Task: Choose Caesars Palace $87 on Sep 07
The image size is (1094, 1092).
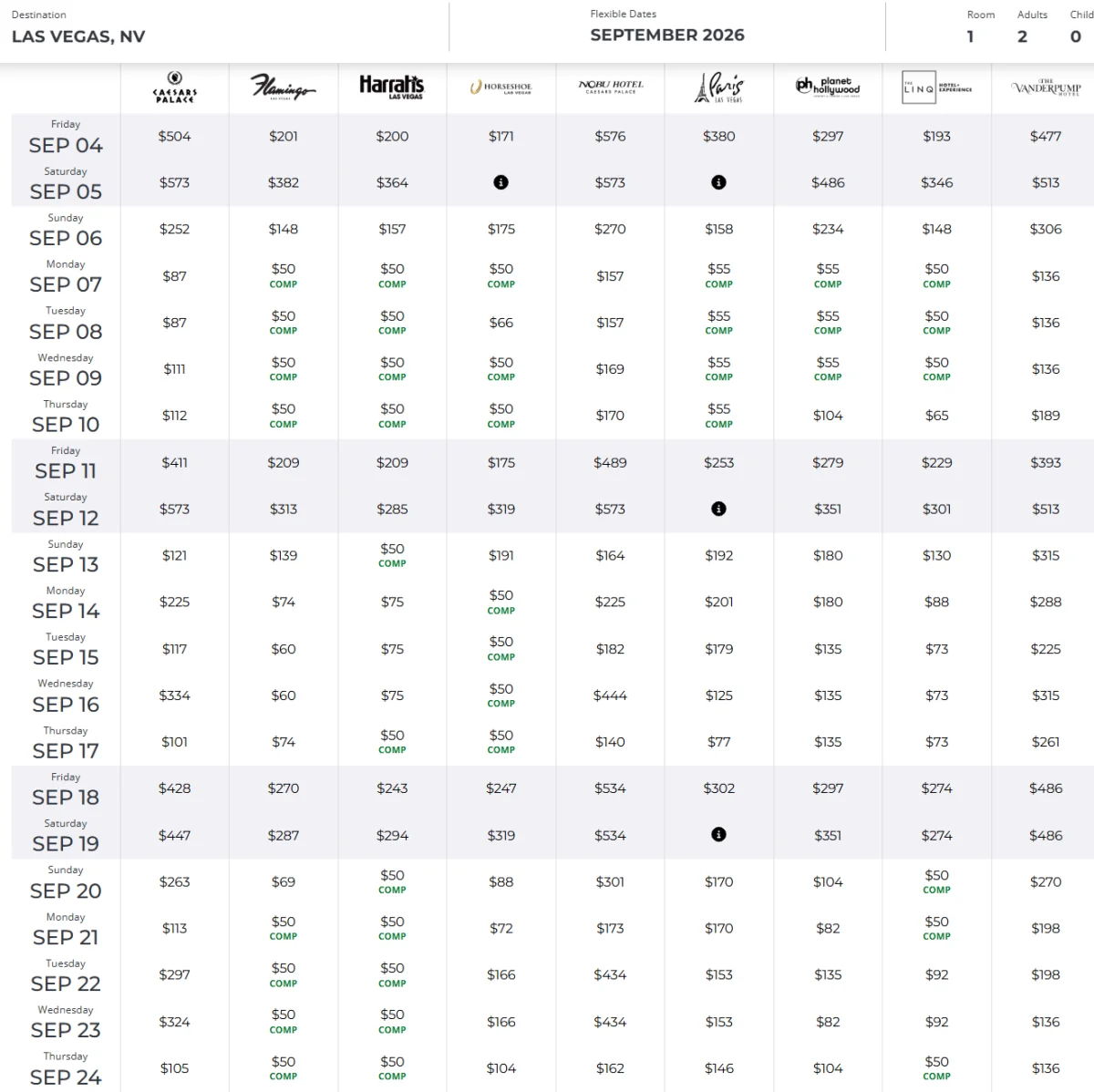Action: pyautogui.click(x=174, y=275)
